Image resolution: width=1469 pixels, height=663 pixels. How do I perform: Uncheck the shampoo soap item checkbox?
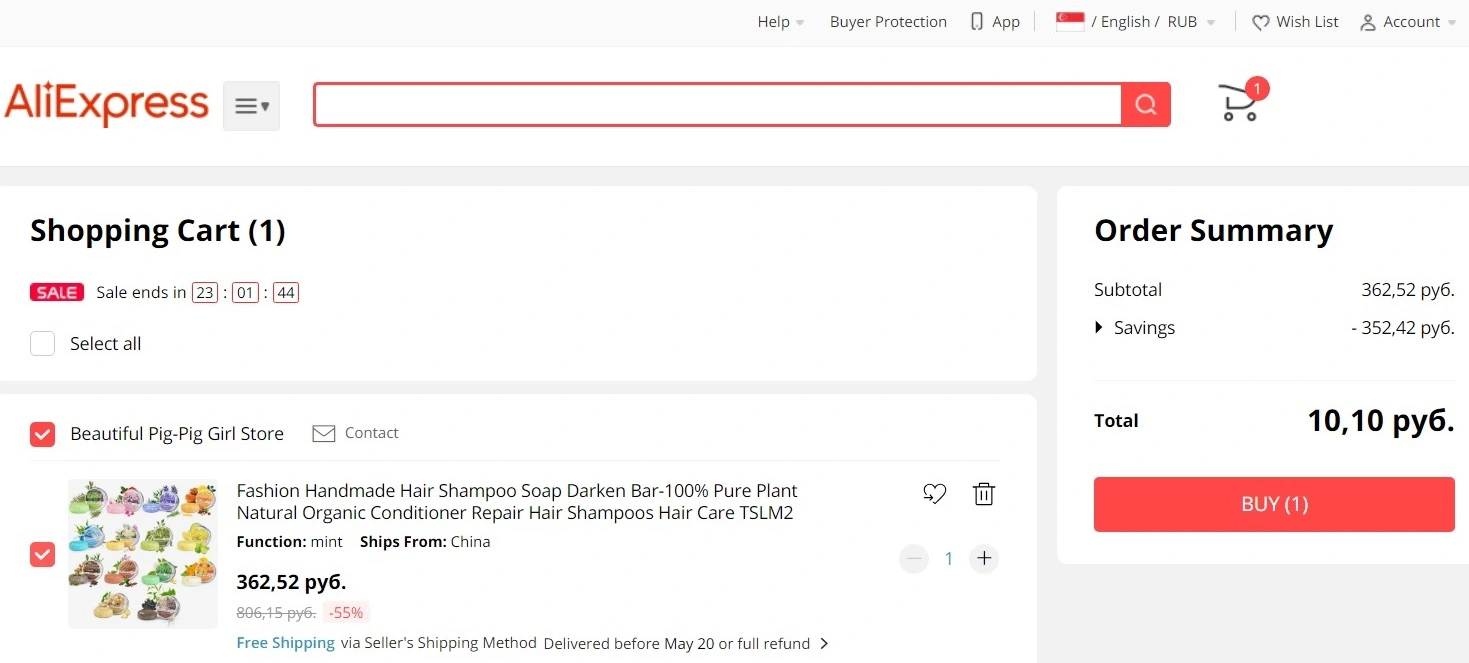(42, 554)
